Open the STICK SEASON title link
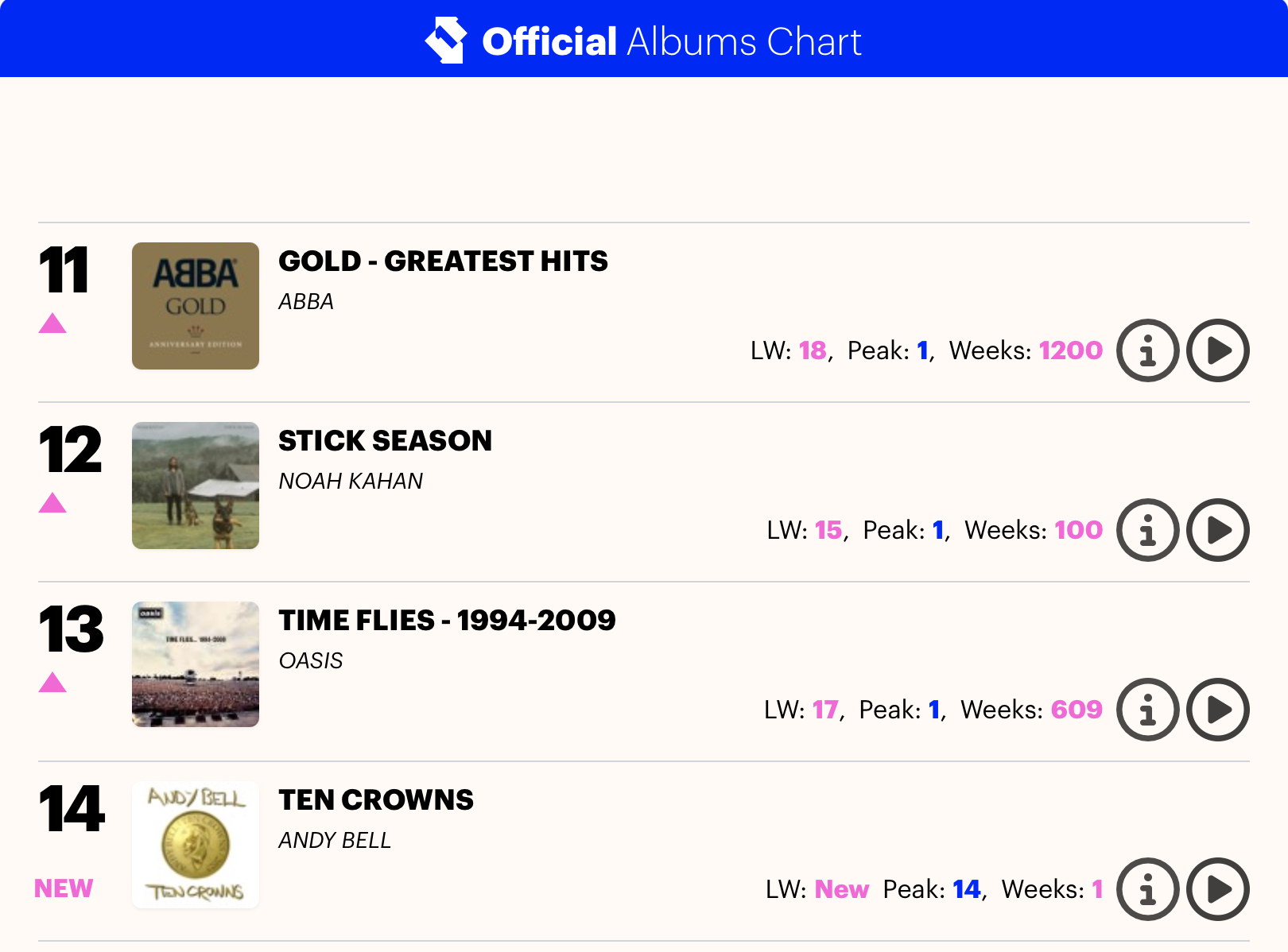Image resolution: width=1288 pixels, height=952 pixels. point(385,440)
